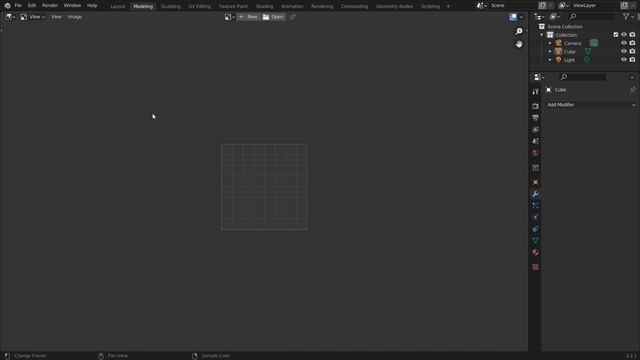Expand the Light tree item

550,60
